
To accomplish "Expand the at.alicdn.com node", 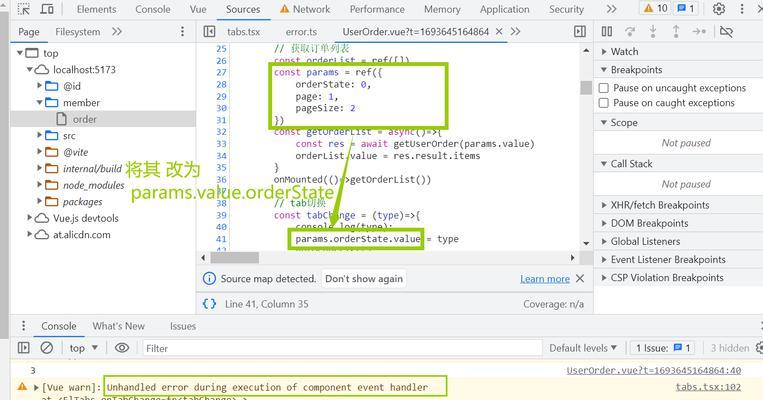I will (x=30, y=235).
